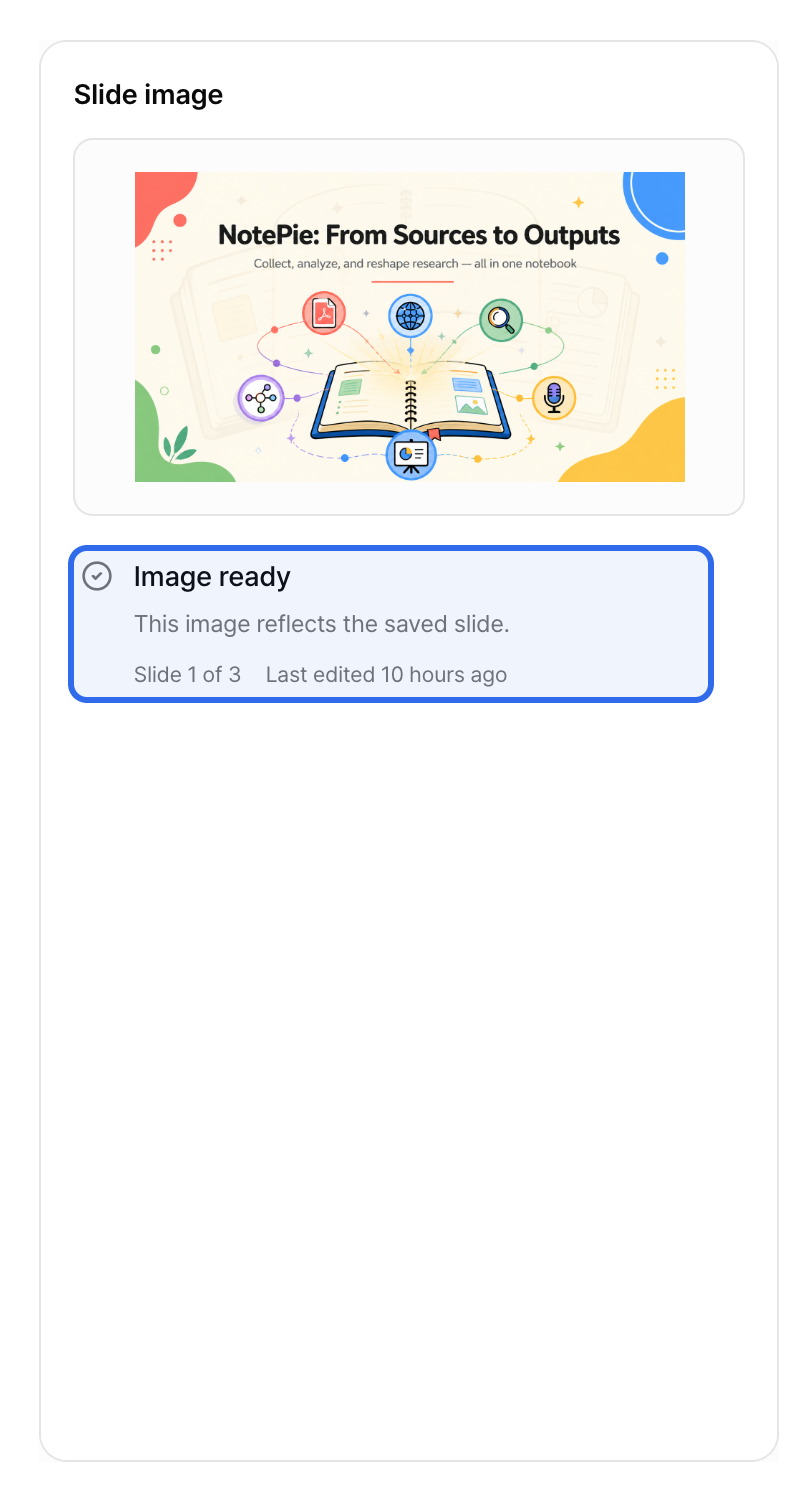Screen dimensions: 794x1500
Task: Click the purple mind map nodes icon
Action: tap(261, 398)
